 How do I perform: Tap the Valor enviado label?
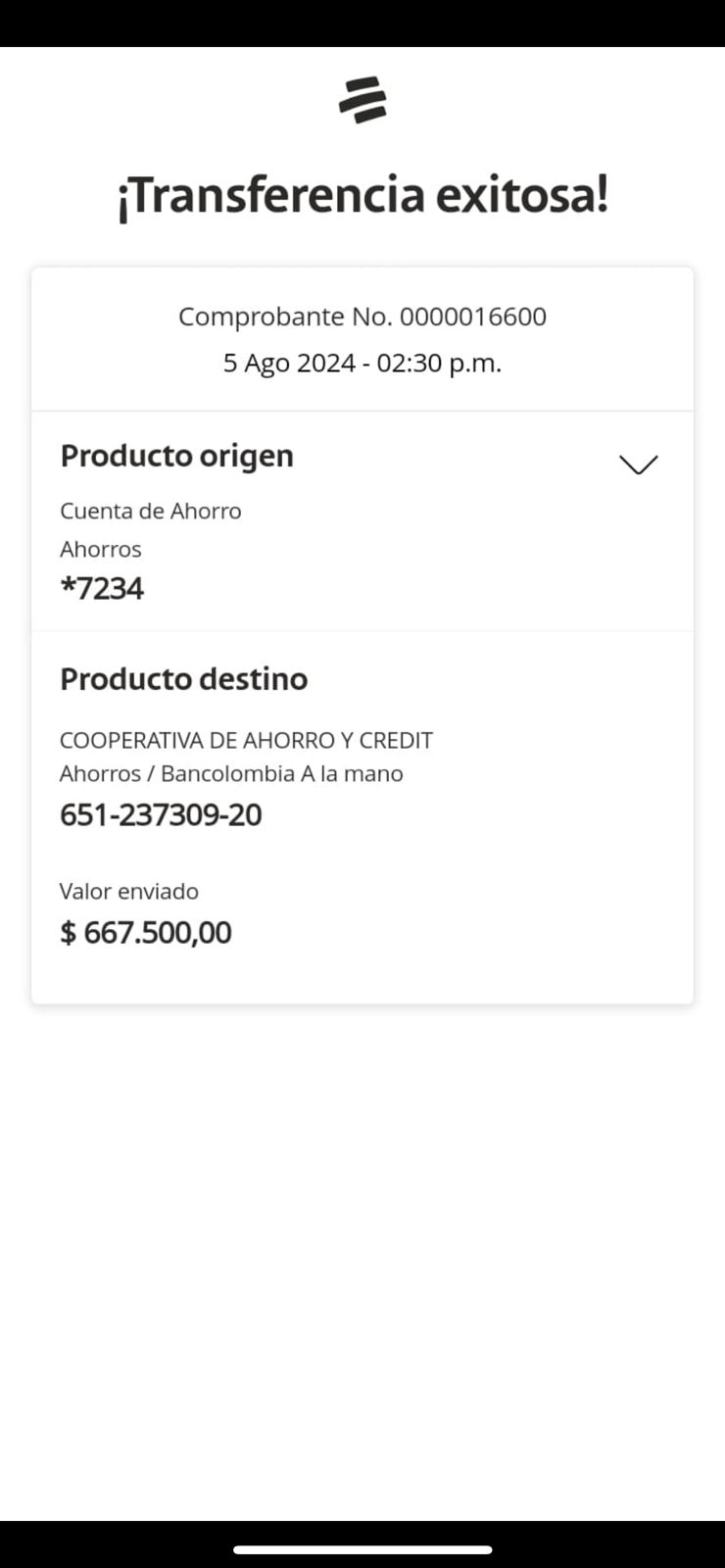coord(129,891)
